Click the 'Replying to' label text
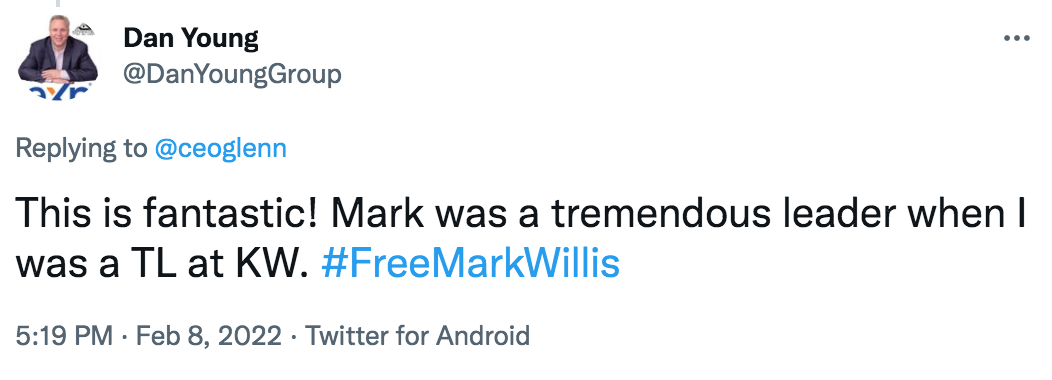Screen dimensions: 1052x380 pos(81,148)
